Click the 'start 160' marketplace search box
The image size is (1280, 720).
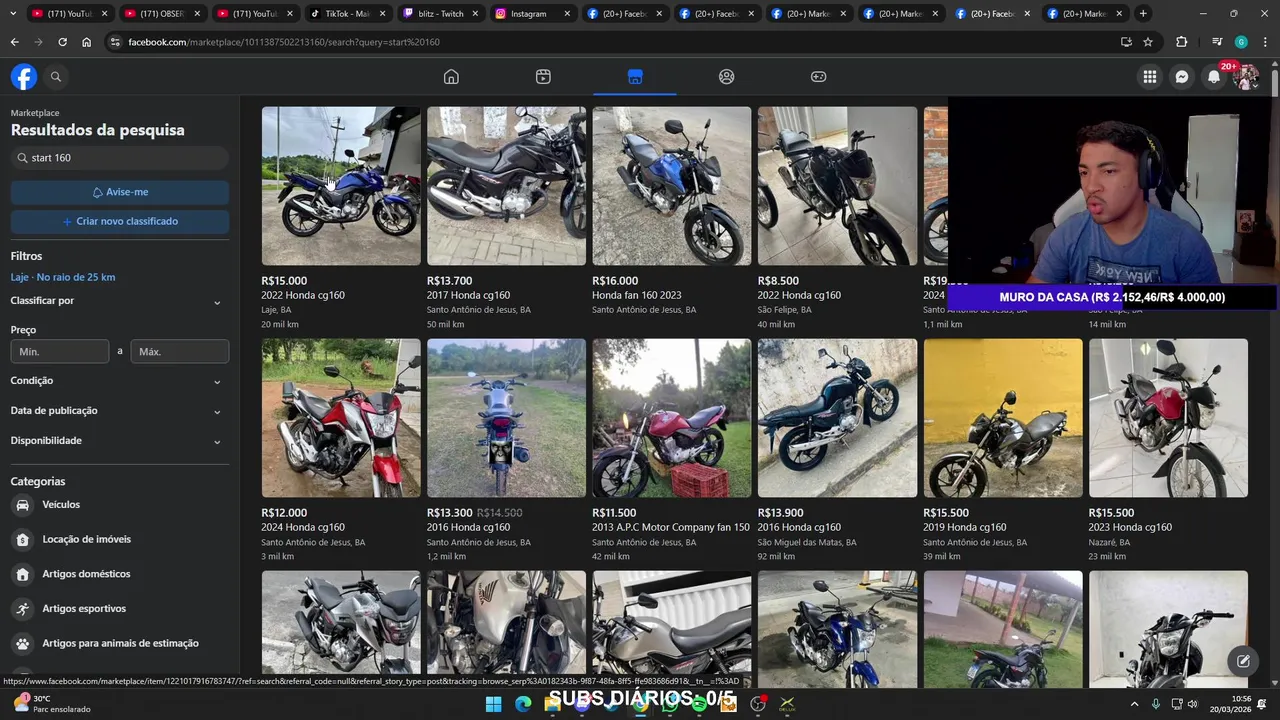click(120, 158)
